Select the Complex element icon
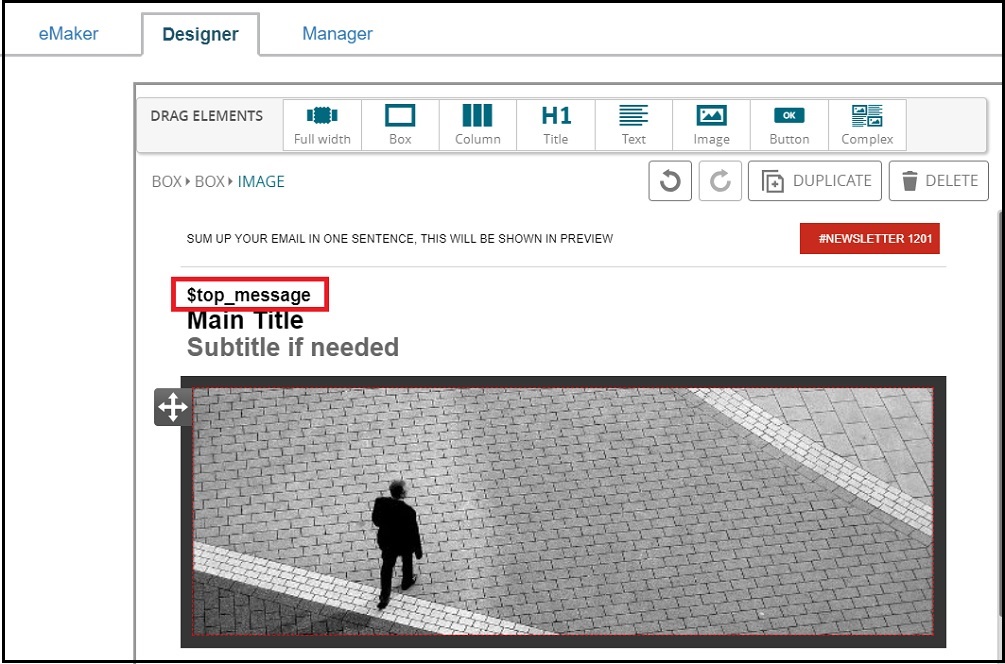Viewport: 1005px width, 664px height. 867,125
